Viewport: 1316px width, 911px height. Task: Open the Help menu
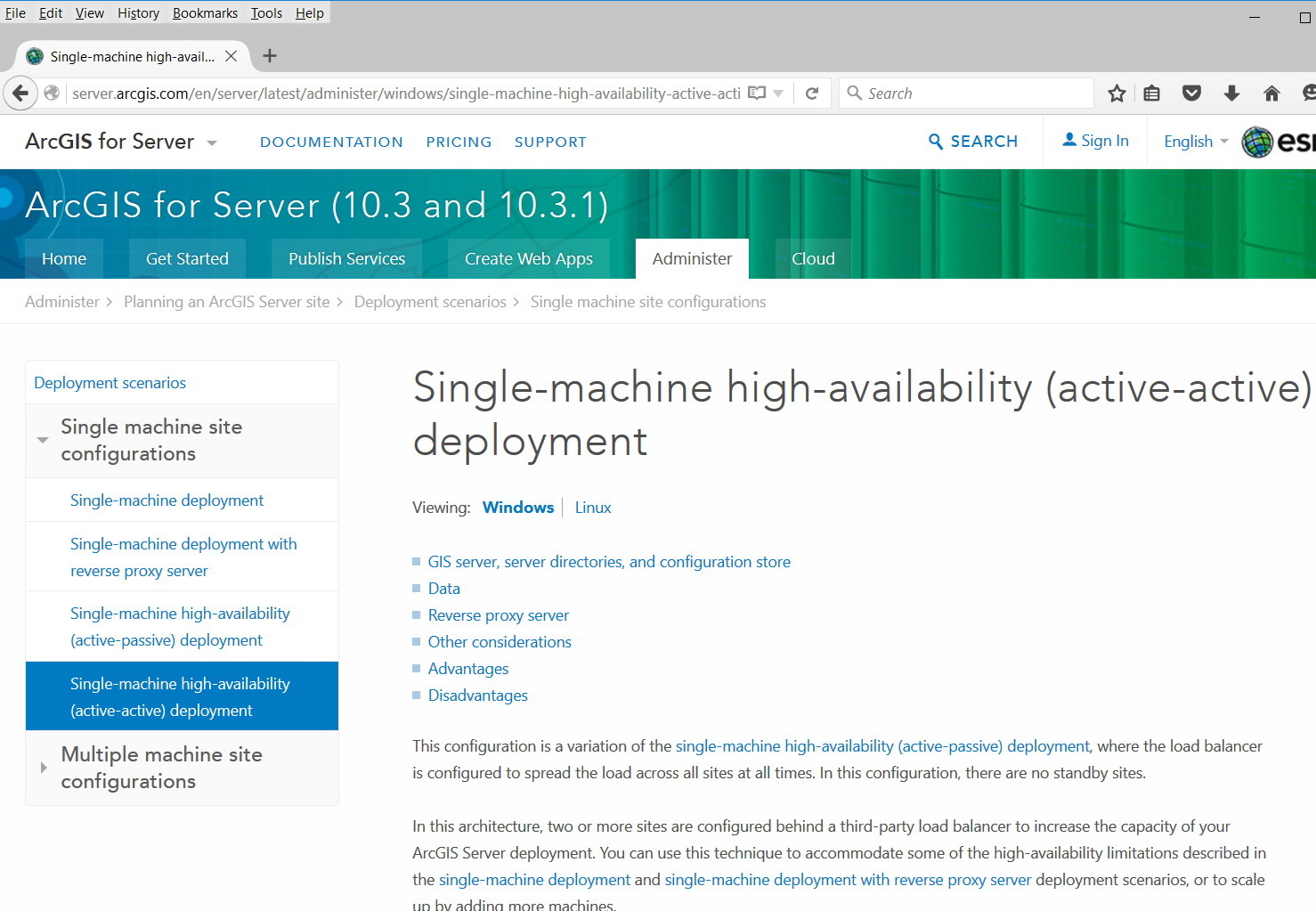[x=310, y=12]
